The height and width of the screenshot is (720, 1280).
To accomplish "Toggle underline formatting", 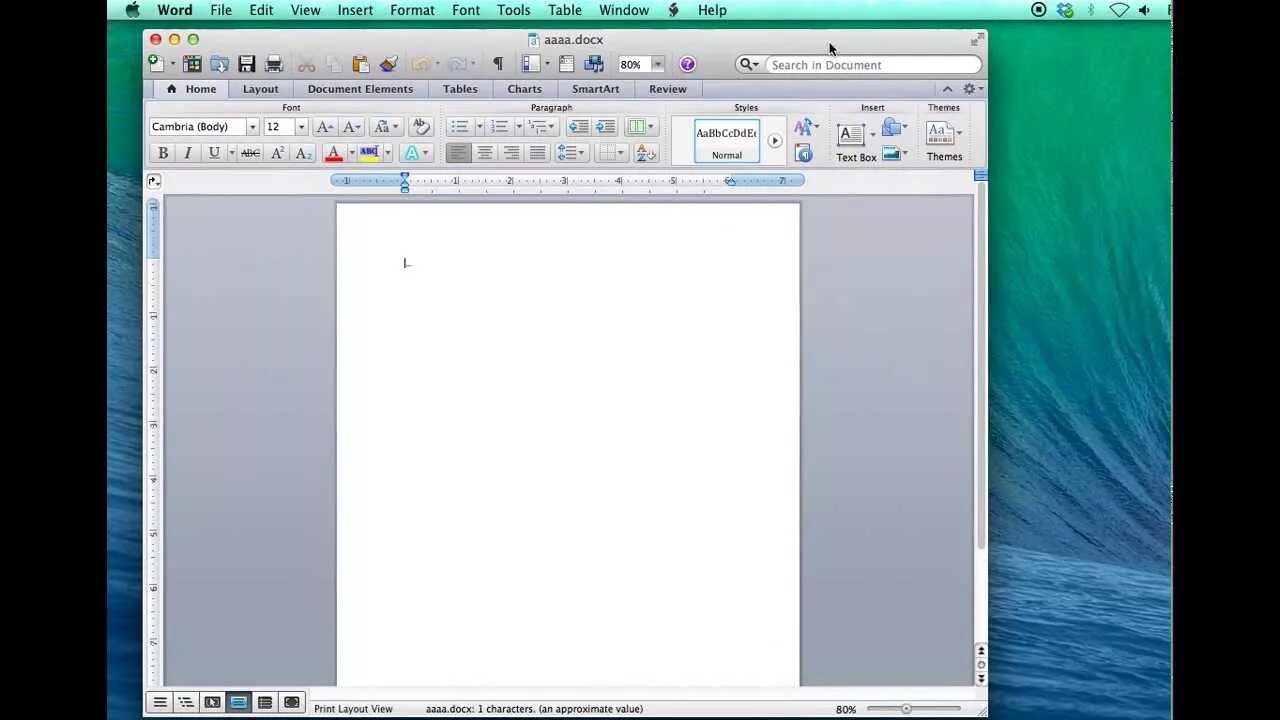I will (213, 153).
